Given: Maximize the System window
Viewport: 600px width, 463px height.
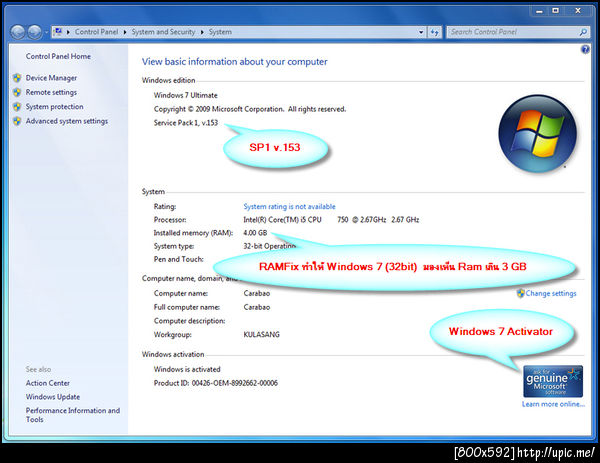Looking at the screenshot, I should click(556, 11).
